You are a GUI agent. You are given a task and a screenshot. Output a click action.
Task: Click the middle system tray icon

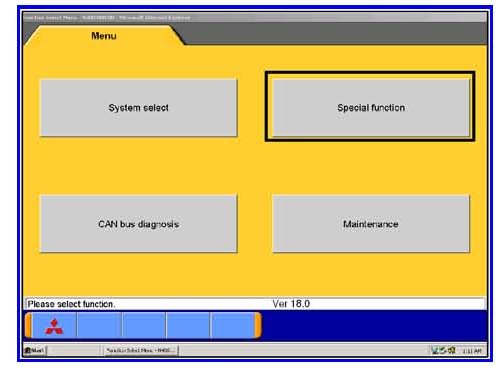click(443, 350)
